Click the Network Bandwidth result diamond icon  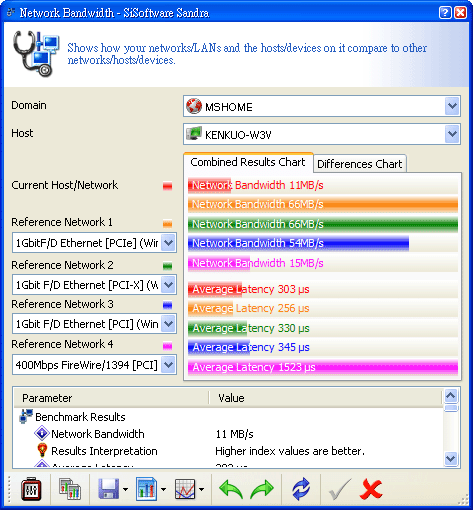coord(42,434)
